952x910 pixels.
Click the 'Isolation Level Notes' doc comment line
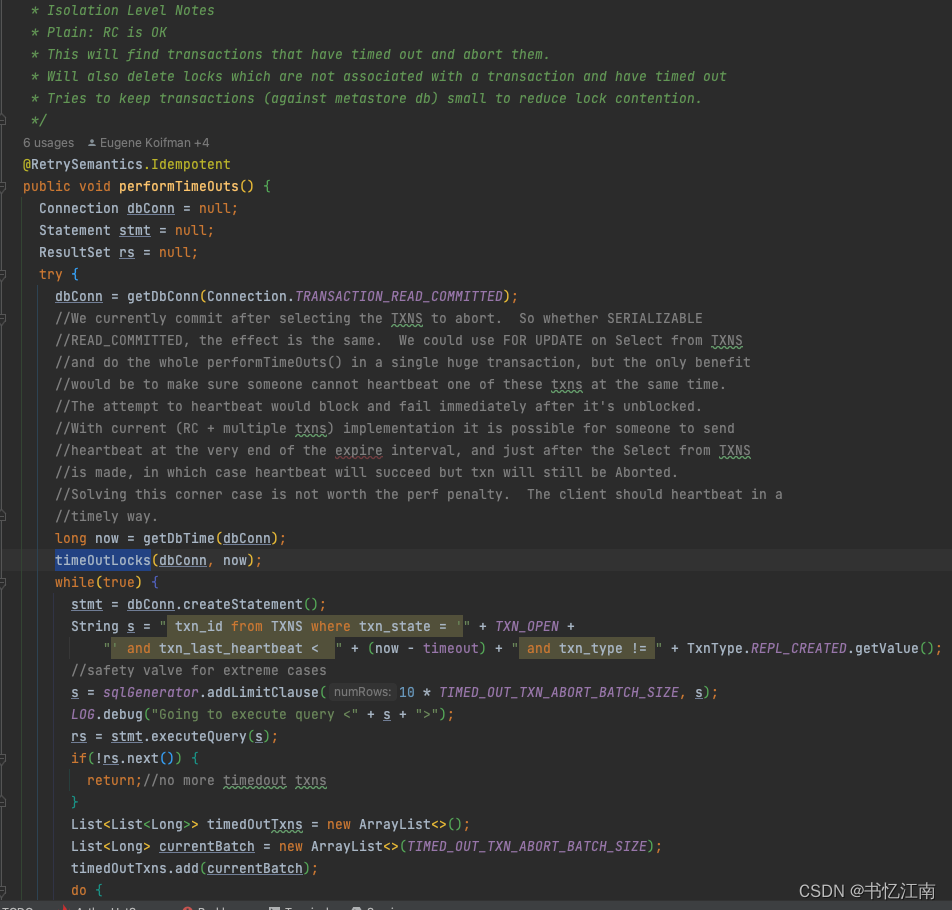[131, 10]
